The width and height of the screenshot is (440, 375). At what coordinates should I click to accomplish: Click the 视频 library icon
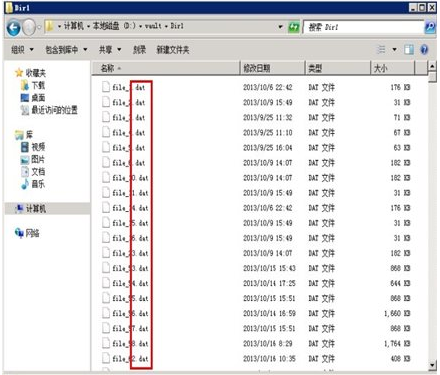point(25,147)
